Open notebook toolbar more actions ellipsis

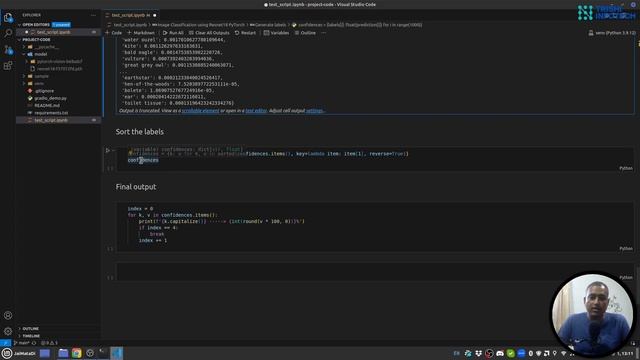click(x=324, y=33)
